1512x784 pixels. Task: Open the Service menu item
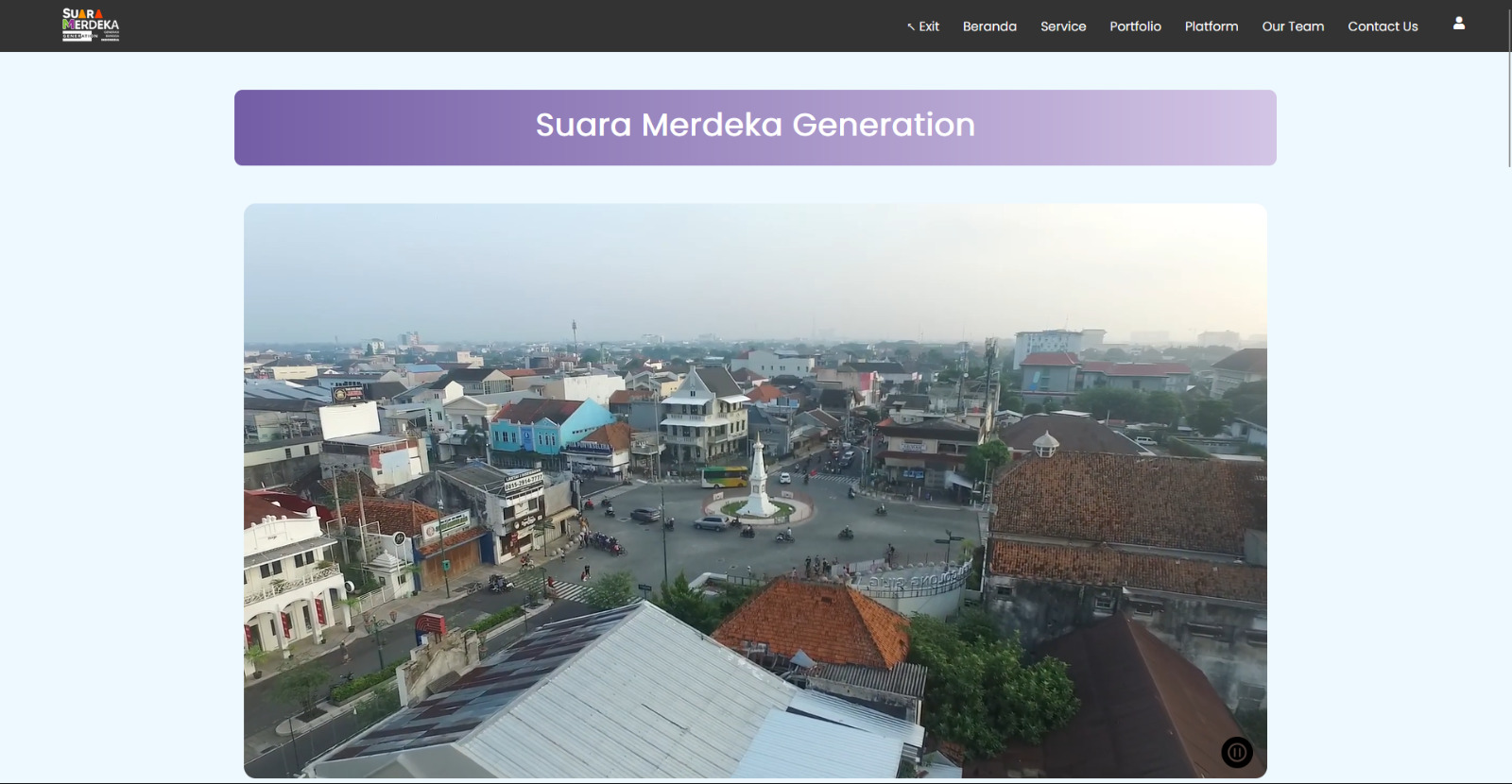[x=1063, y=26]
